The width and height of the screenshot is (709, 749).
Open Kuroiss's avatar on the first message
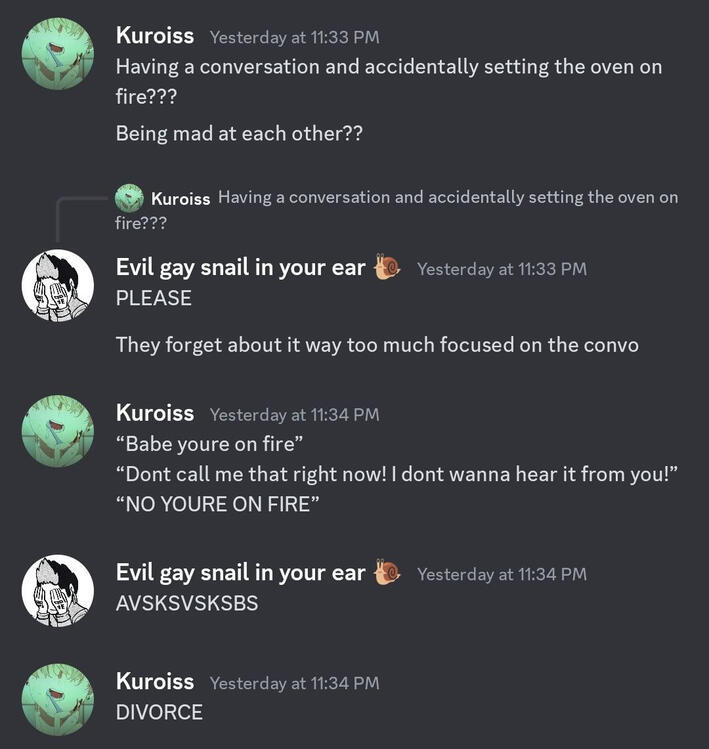[x=58, y=54]
